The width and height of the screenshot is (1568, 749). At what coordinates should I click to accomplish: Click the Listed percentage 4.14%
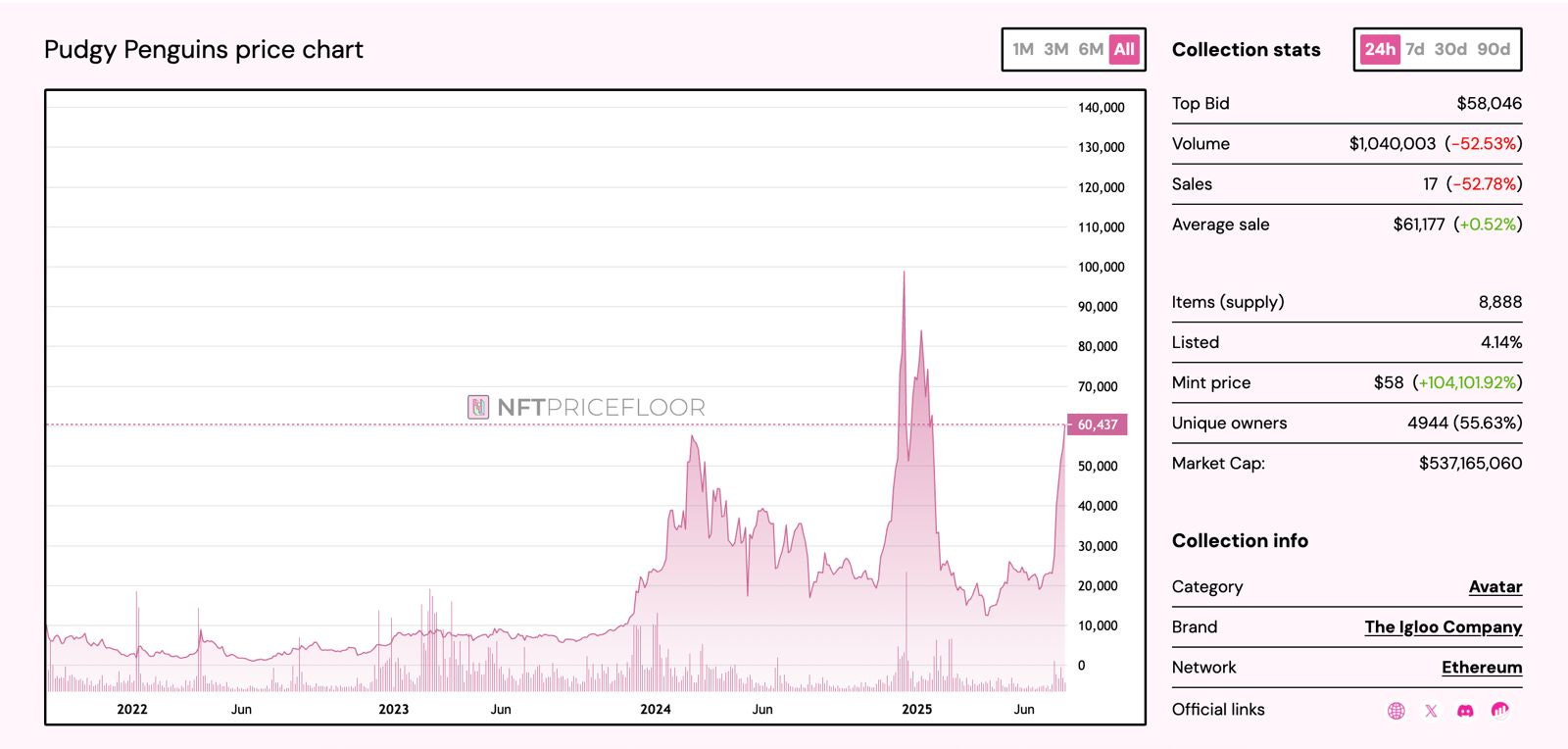coord(1501,342)
